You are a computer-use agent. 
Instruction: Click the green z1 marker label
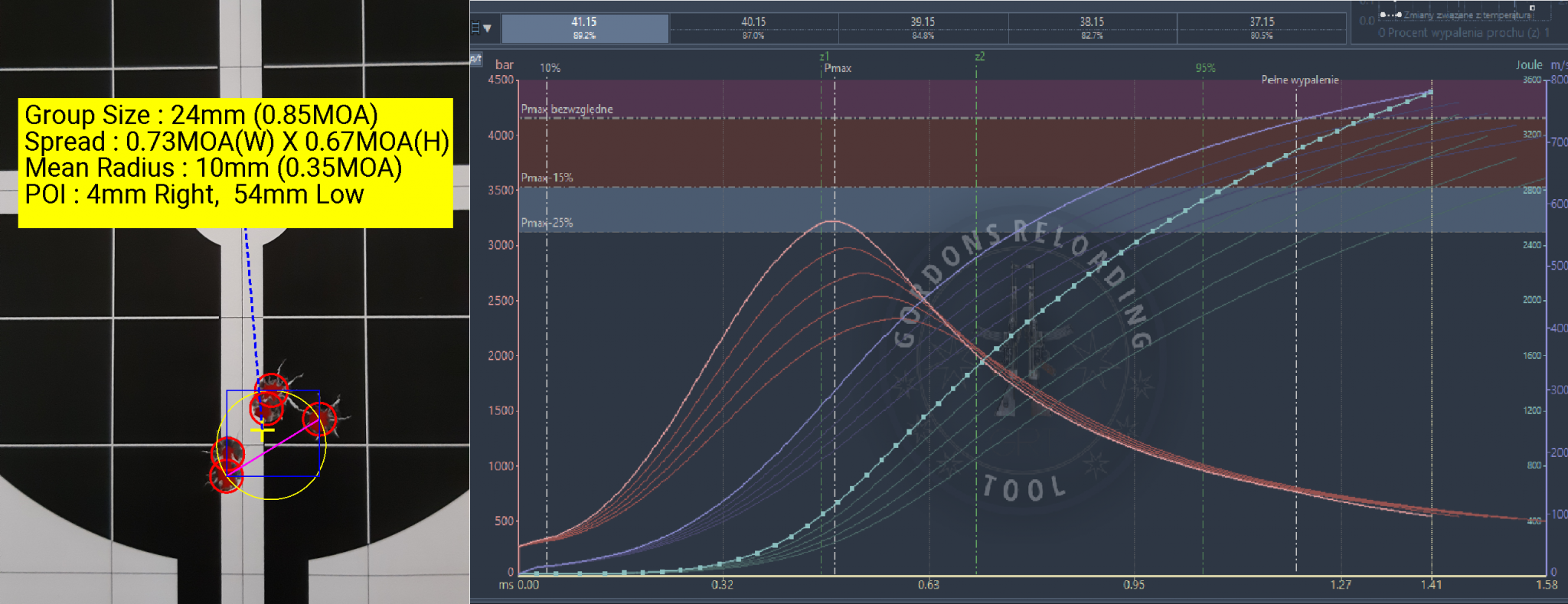point(824,57)
